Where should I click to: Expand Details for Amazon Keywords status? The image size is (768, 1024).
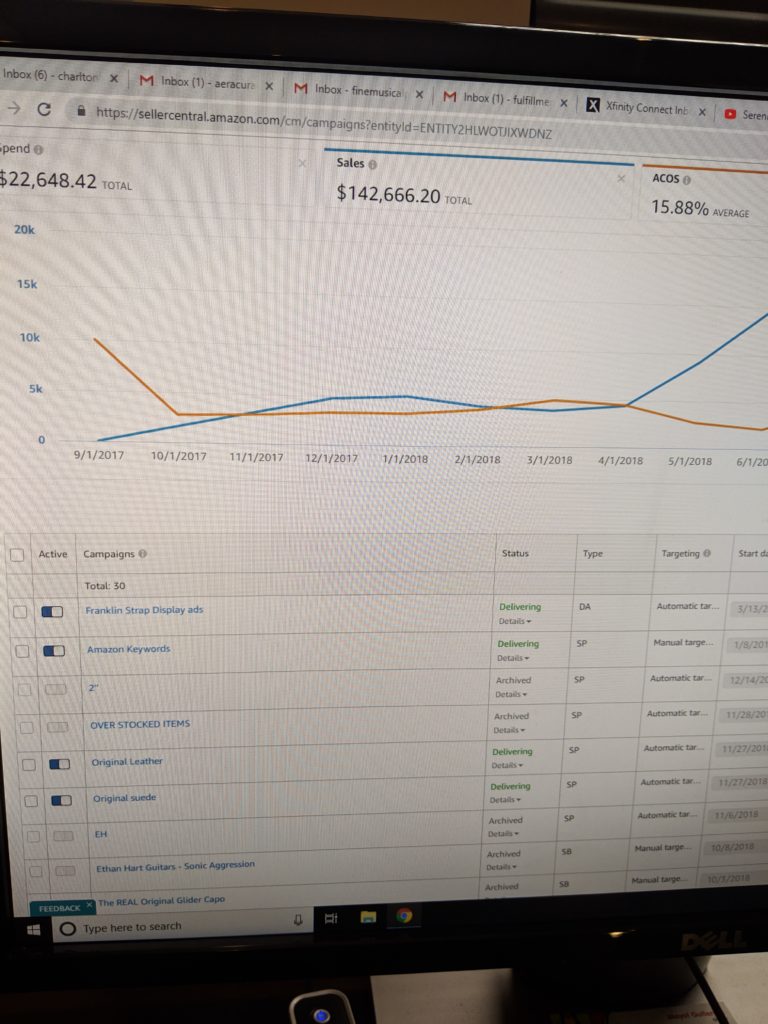click(x=514, y=658)
